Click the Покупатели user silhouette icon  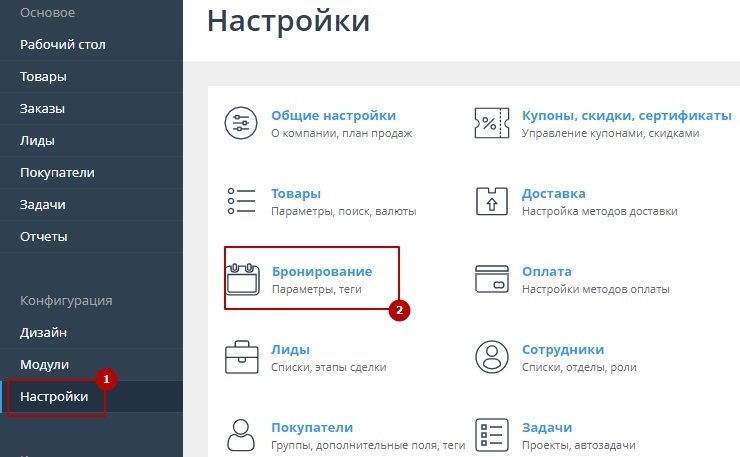pos(242,435)
